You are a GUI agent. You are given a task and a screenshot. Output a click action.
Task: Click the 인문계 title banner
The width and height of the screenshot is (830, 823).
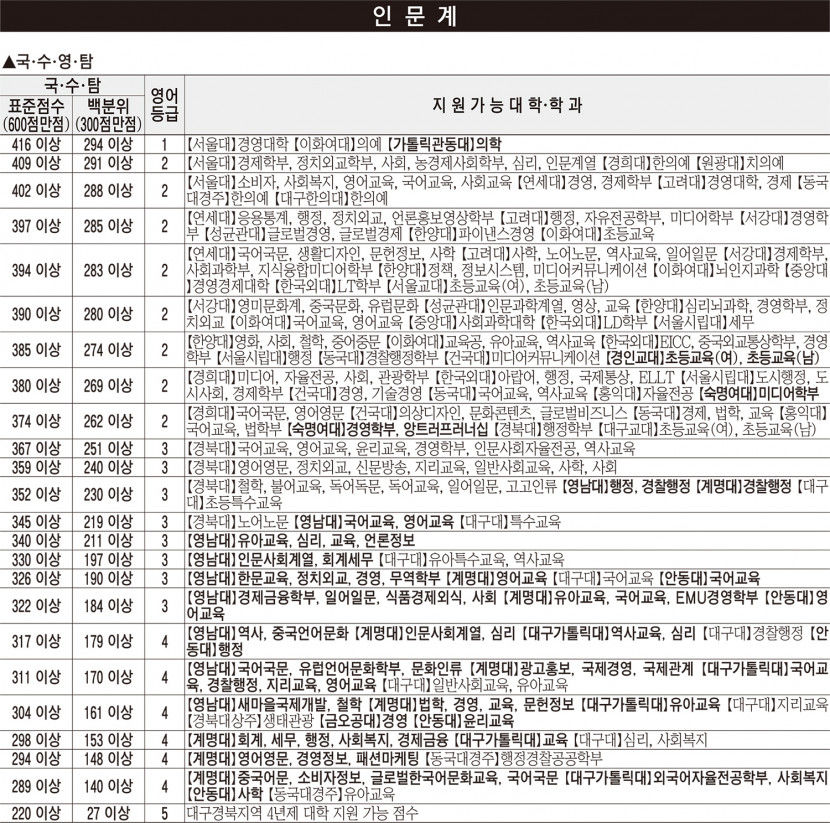[414, 18]
